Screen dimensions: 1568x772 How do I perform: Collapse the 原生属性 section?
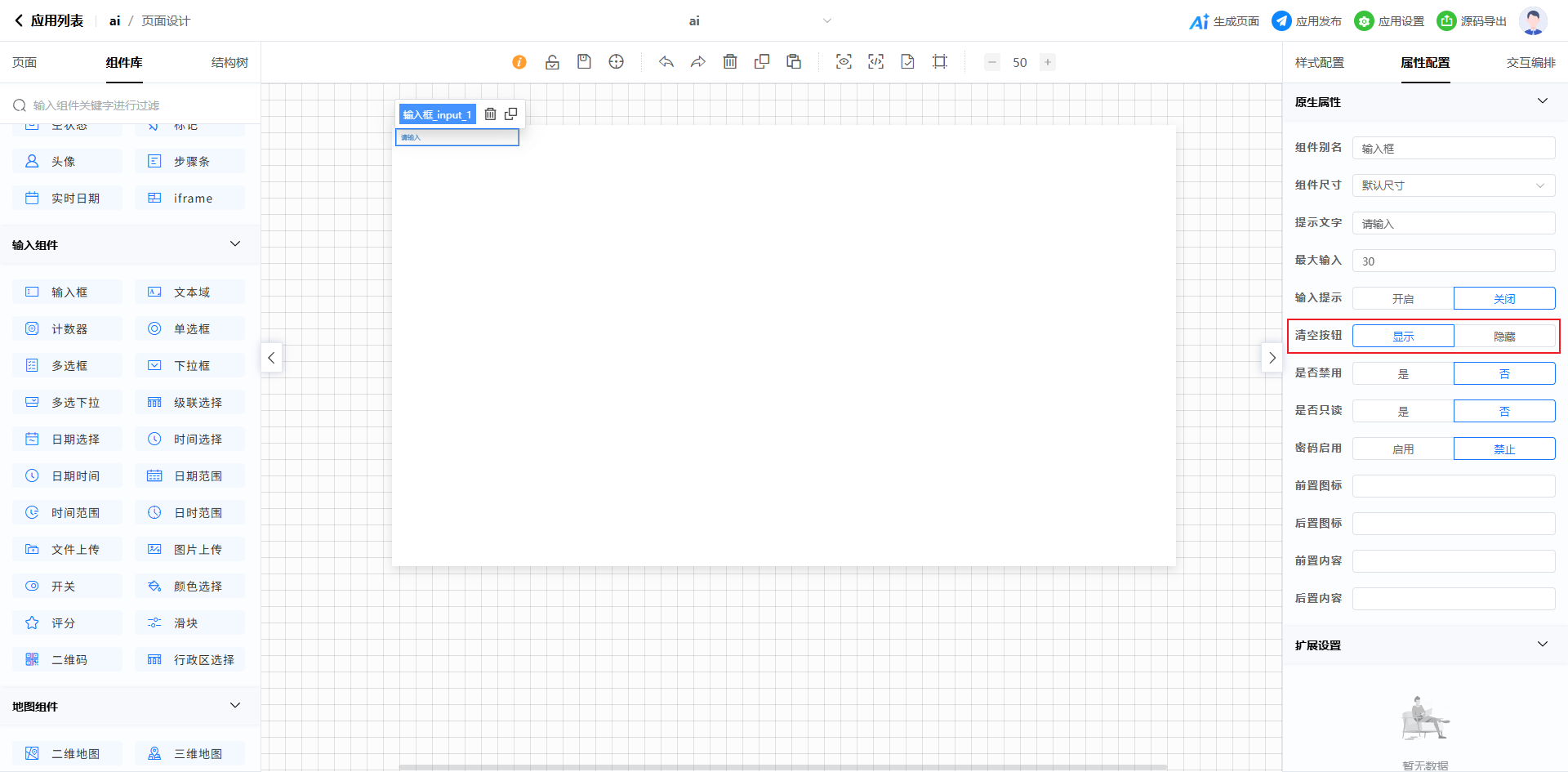click(1542, 101)
